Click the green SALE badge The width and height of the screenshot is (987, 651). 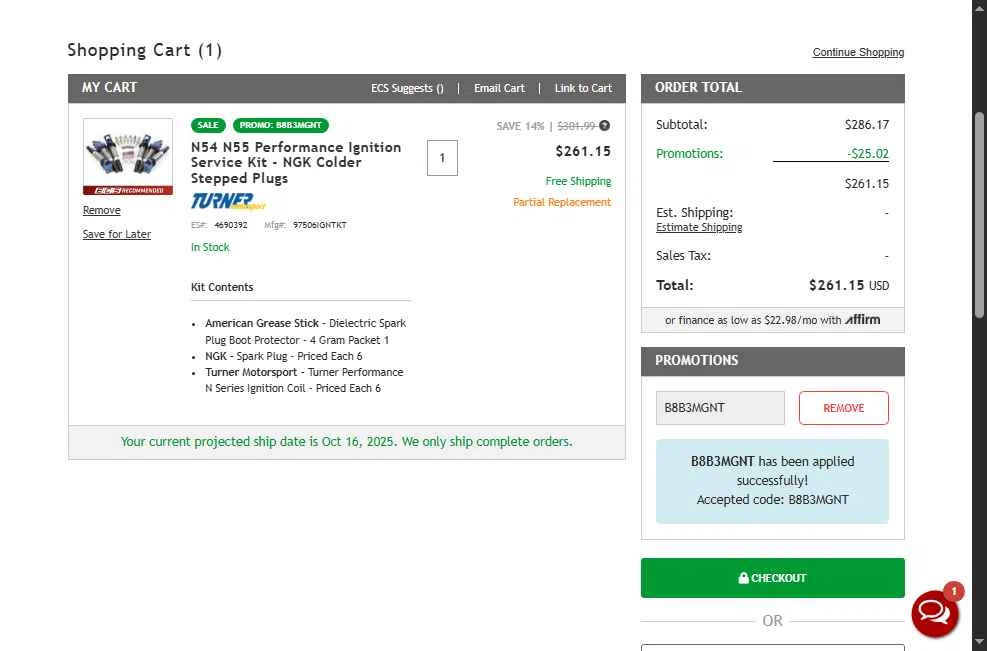coord(208,125)
